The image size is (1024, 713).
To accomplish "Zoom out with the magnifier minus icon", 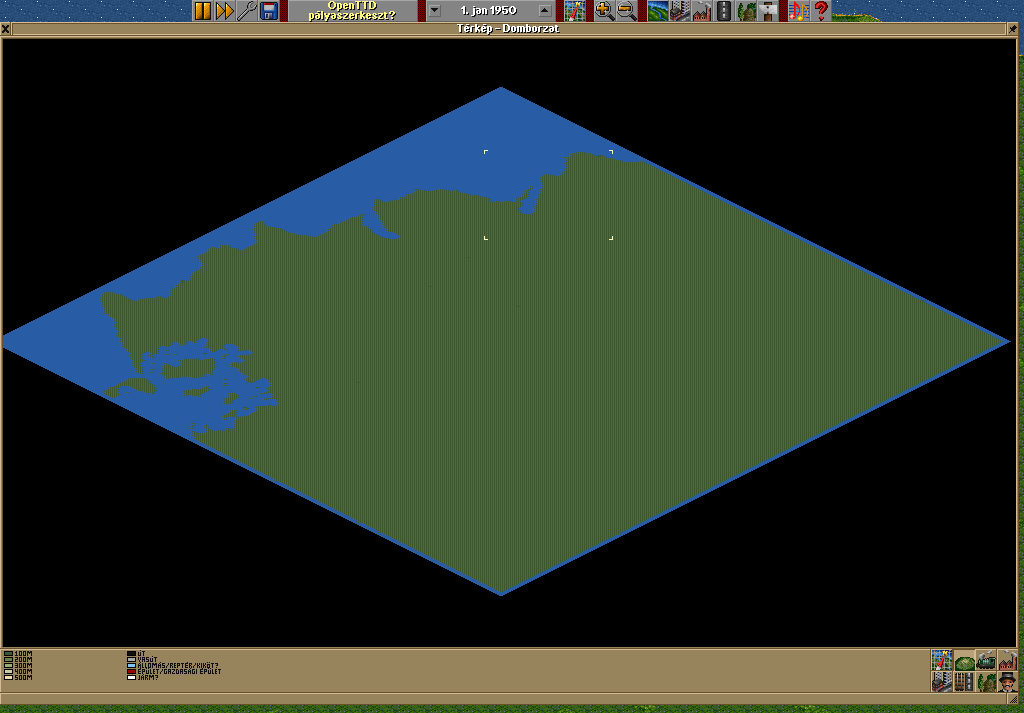I will click(626, 10).
